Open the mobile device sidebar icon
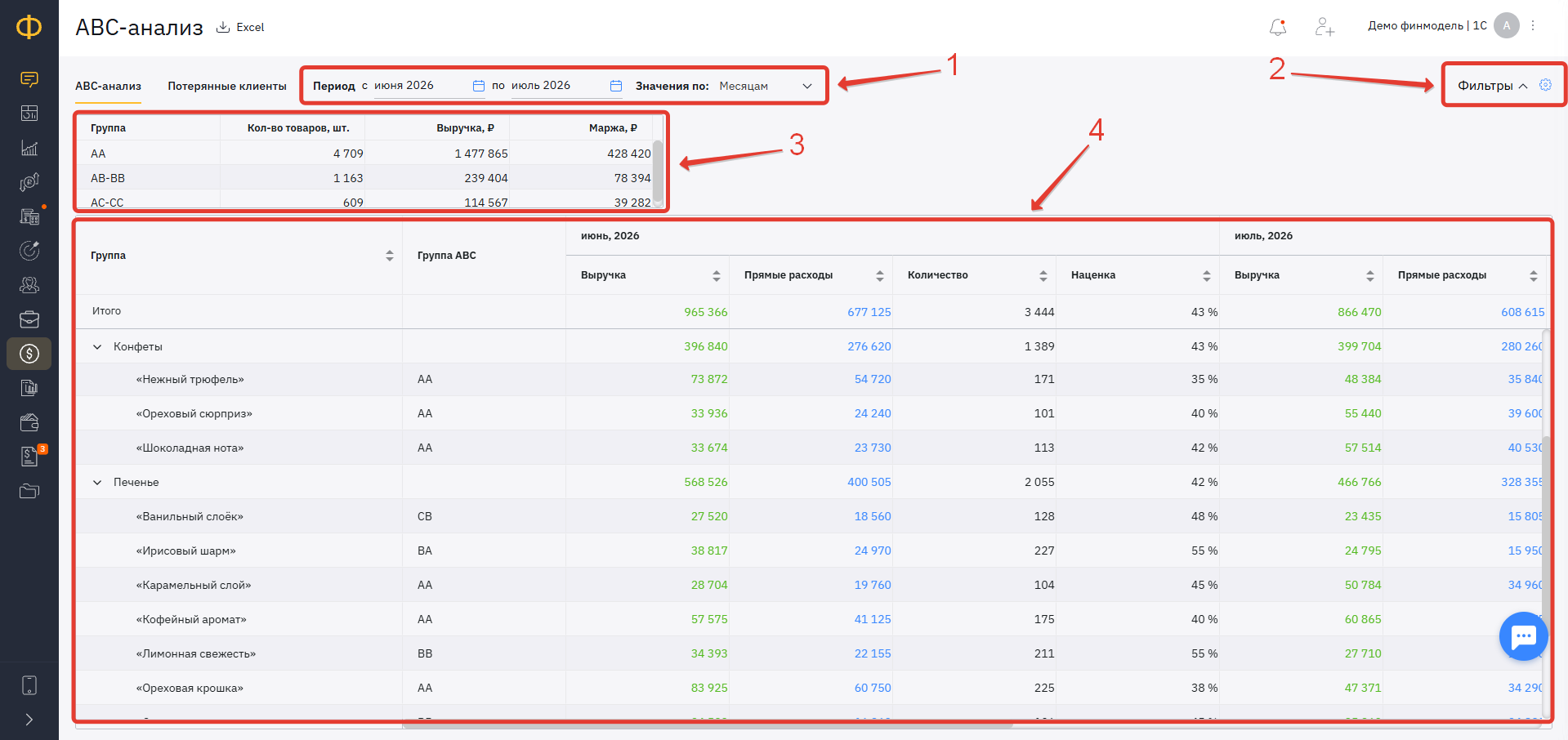The height and width of the screenshot is (740, 1568). click(29, 685)
